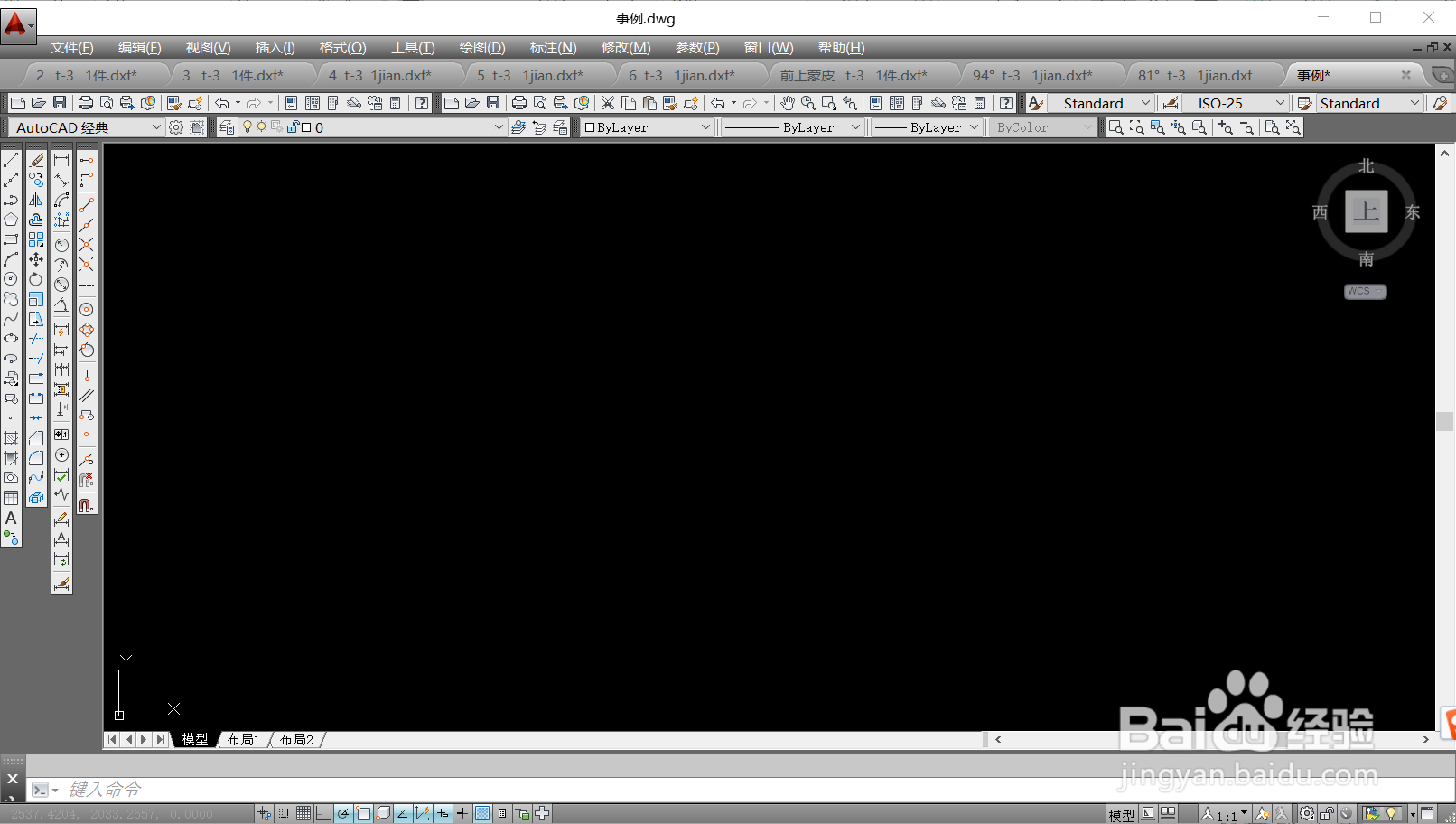Open the 文件(F) menu
Screen dimensions: 1456x824
71,48
